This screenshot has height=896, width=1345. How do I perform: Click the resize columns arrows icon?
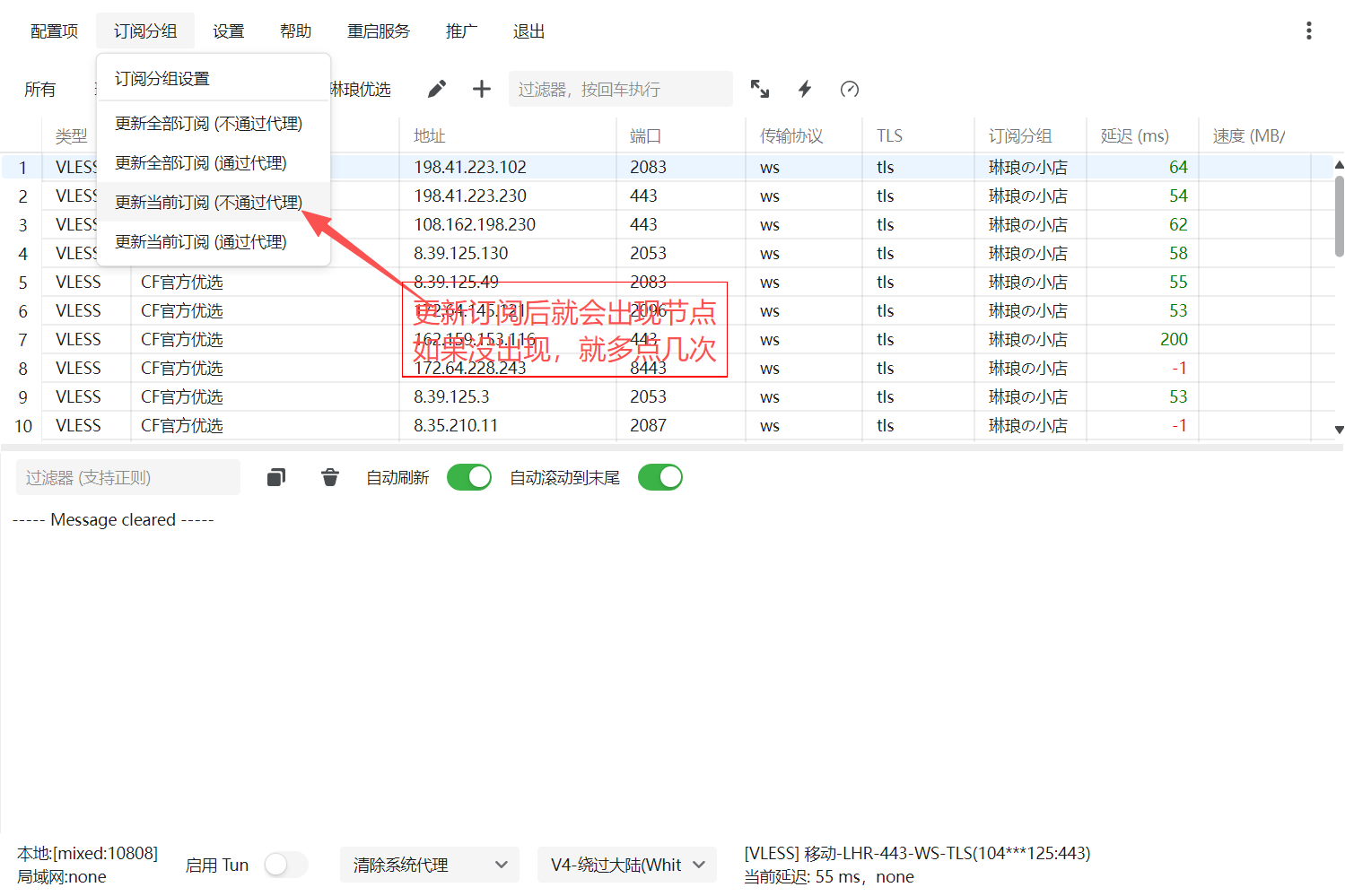click(760, 89)
